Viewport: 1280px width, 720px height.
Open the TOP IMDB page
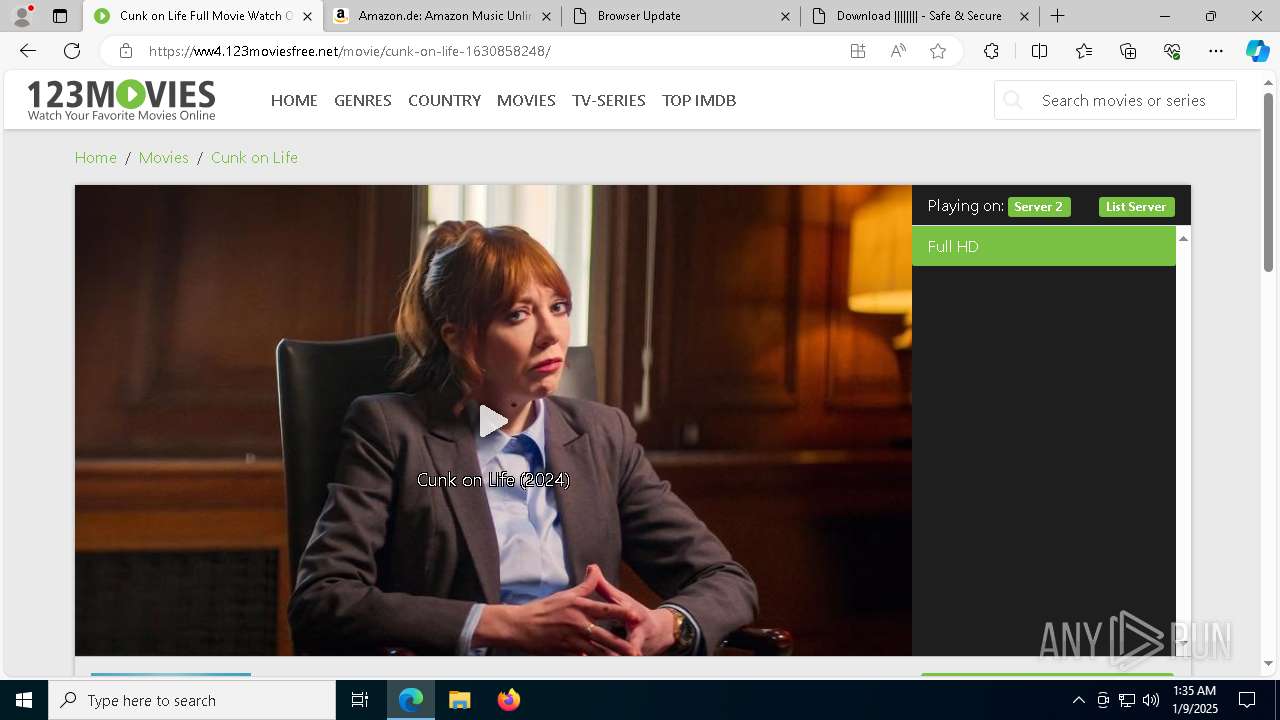pyautogui.click(x=699, y=100)
